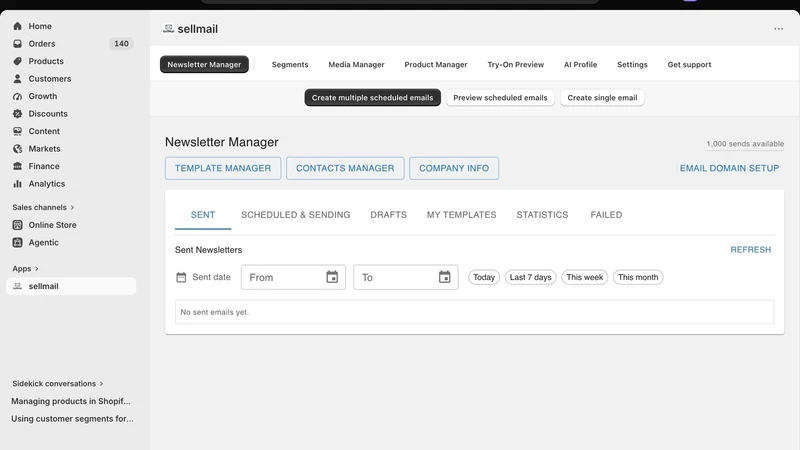Open the CONTACTS MANAGER button

[x=345, y=168]
